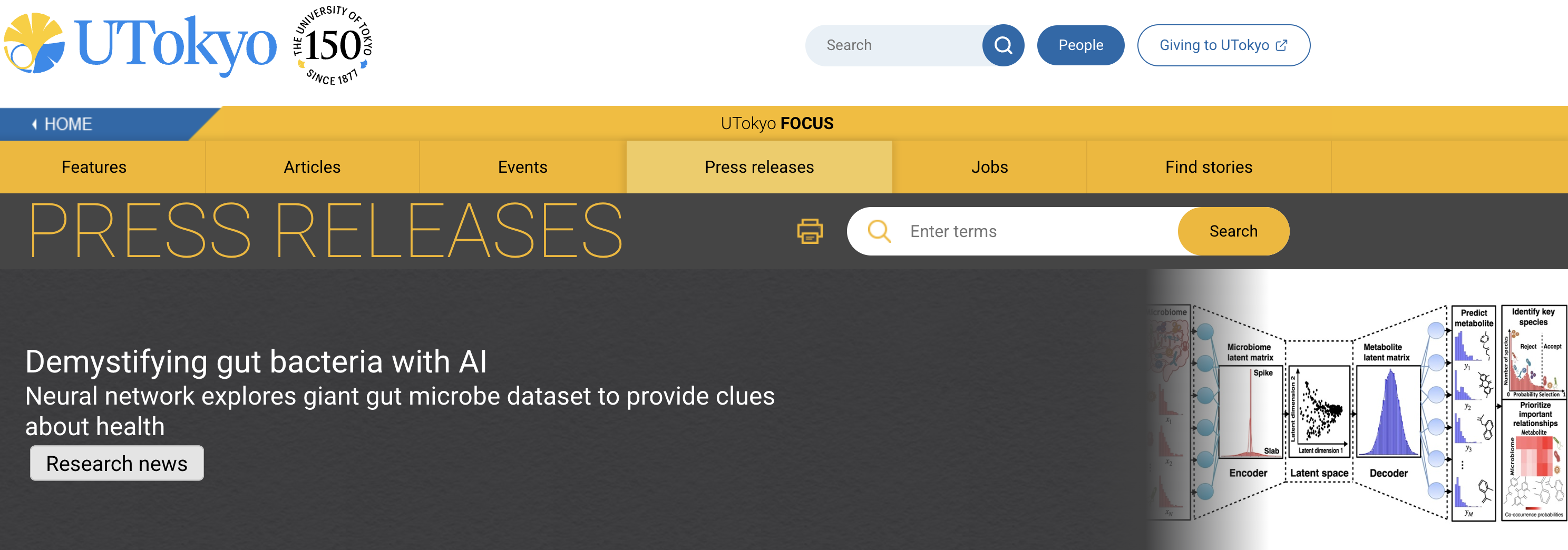Open the Find stories tab
Screen dimensions: 1568x550
(1208, 168)
